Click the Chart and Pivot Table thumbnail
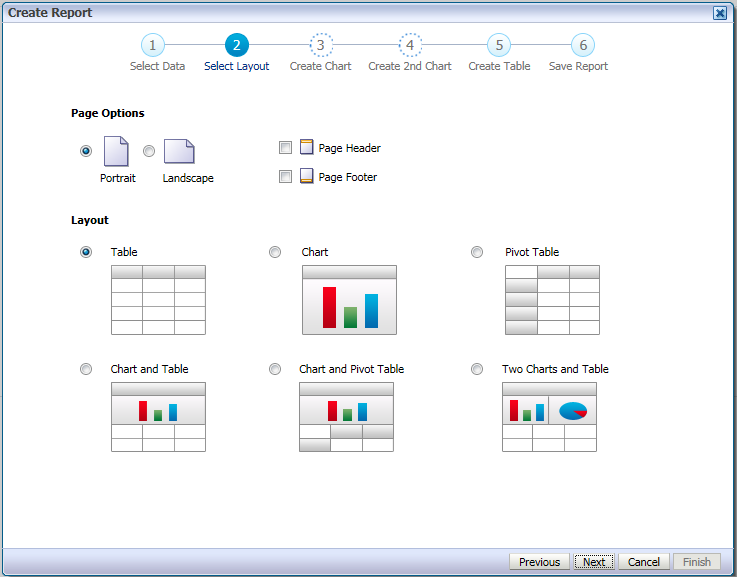The image size is (737, 577). point(346,417)
